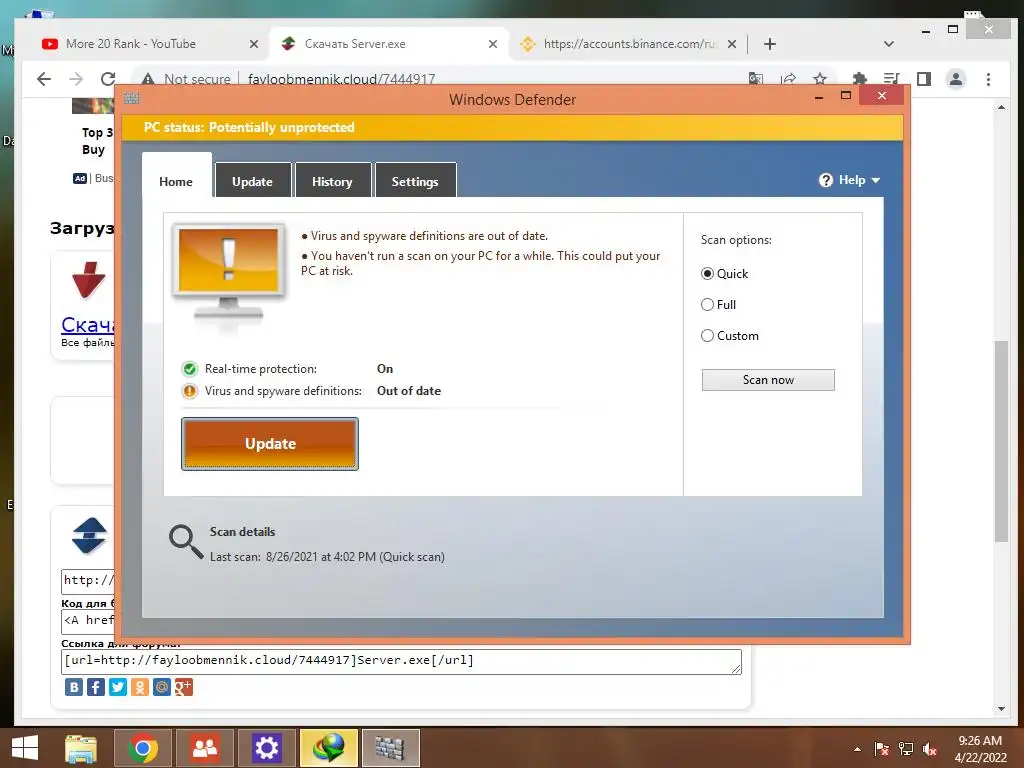Click the warning monitor status icon
Viewport: 1024px width, 768px height.
click(229, 274)
